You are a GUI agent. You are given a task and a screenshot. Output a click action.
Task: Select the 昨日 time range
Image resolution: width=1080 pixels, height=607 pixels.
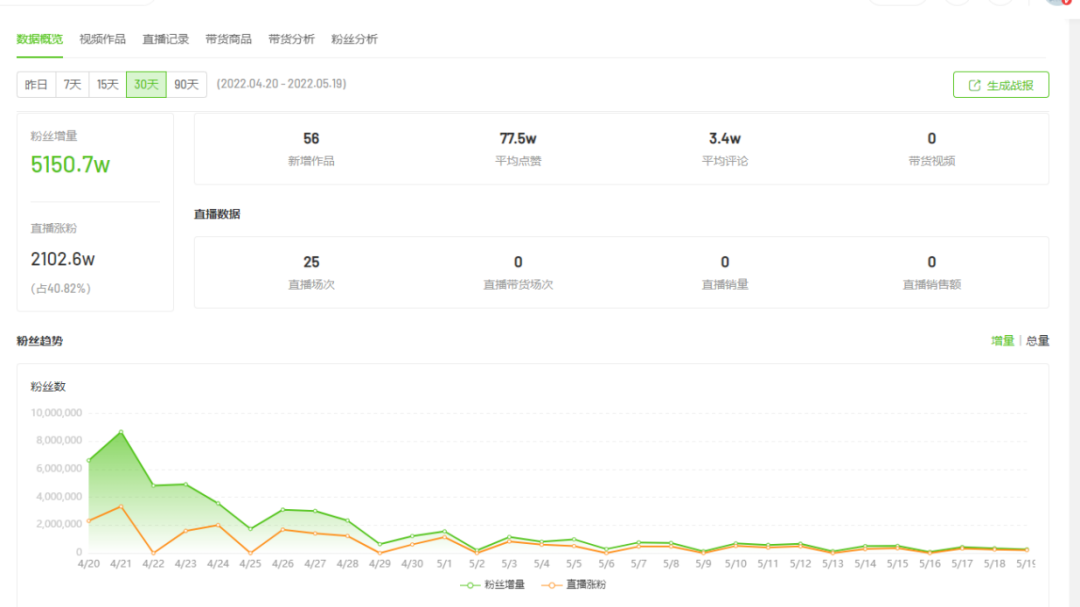(x=36, y=85)
